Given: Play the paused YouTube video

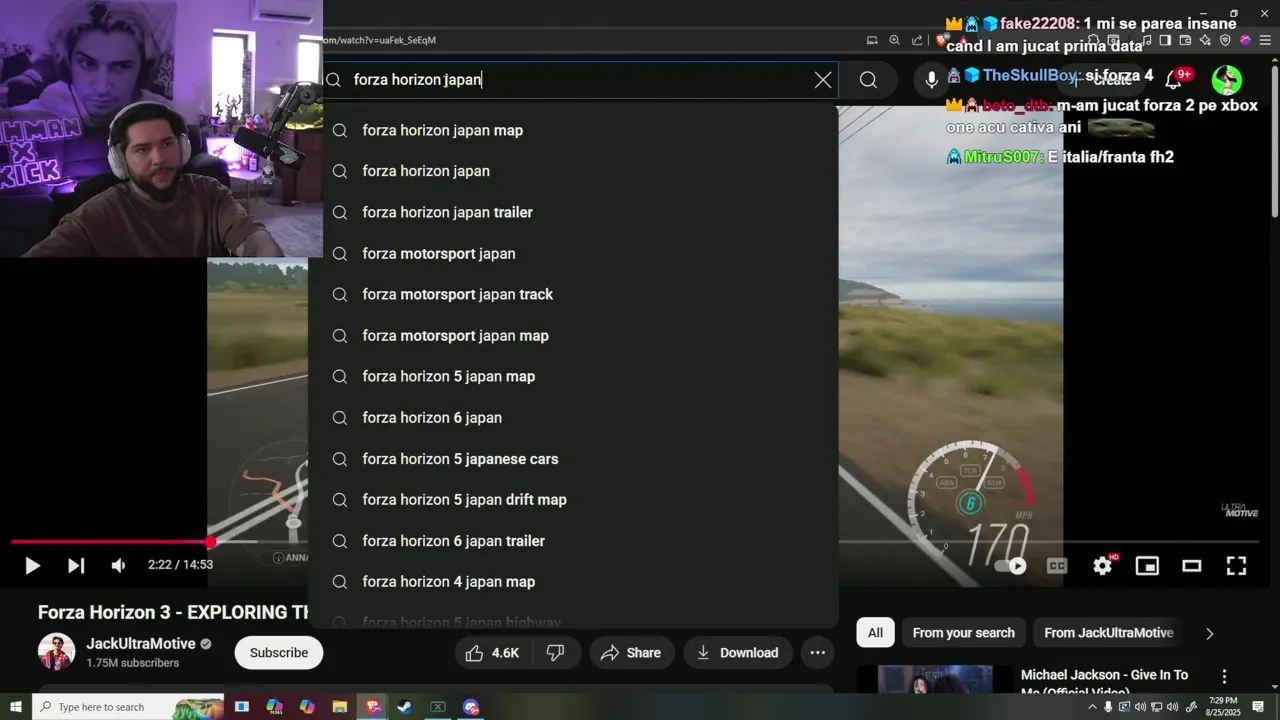Looking at the screenshot, I should [32, 566].
